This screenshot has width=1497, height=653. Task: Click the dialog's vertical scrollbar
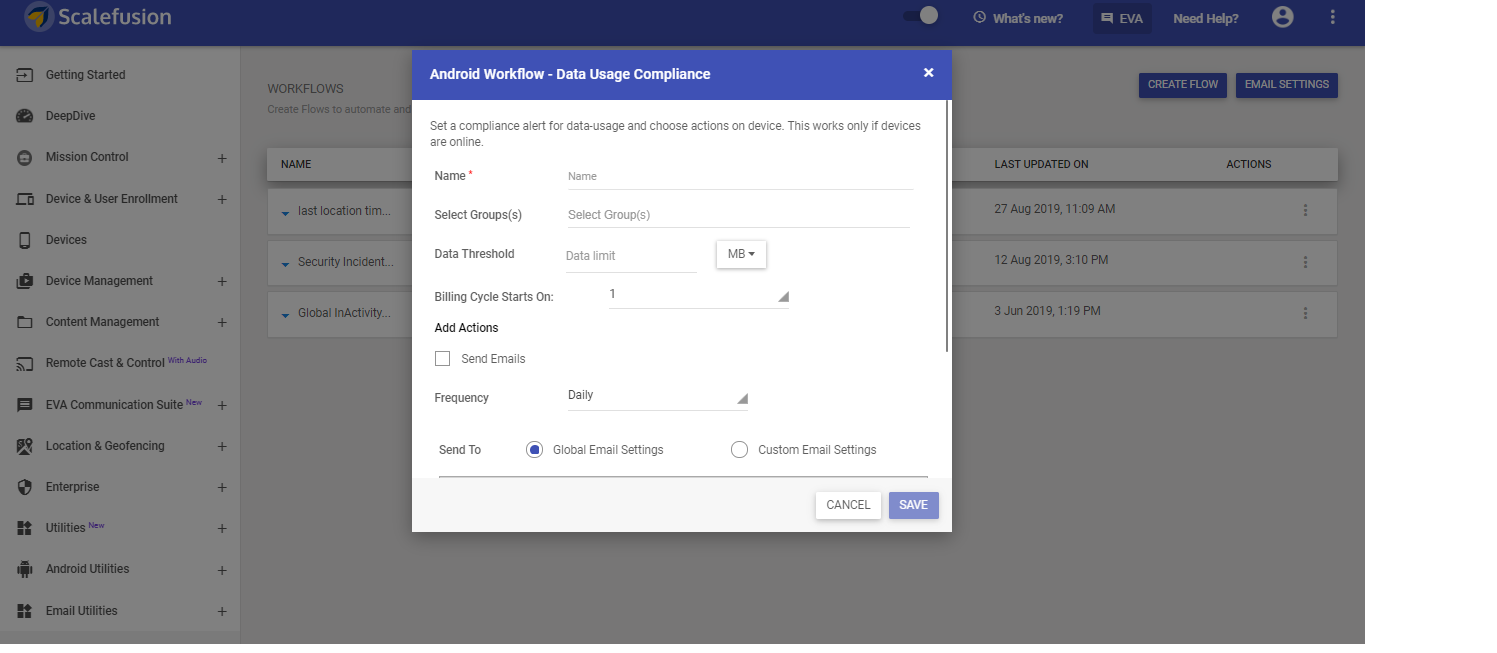tap(947, 226)
